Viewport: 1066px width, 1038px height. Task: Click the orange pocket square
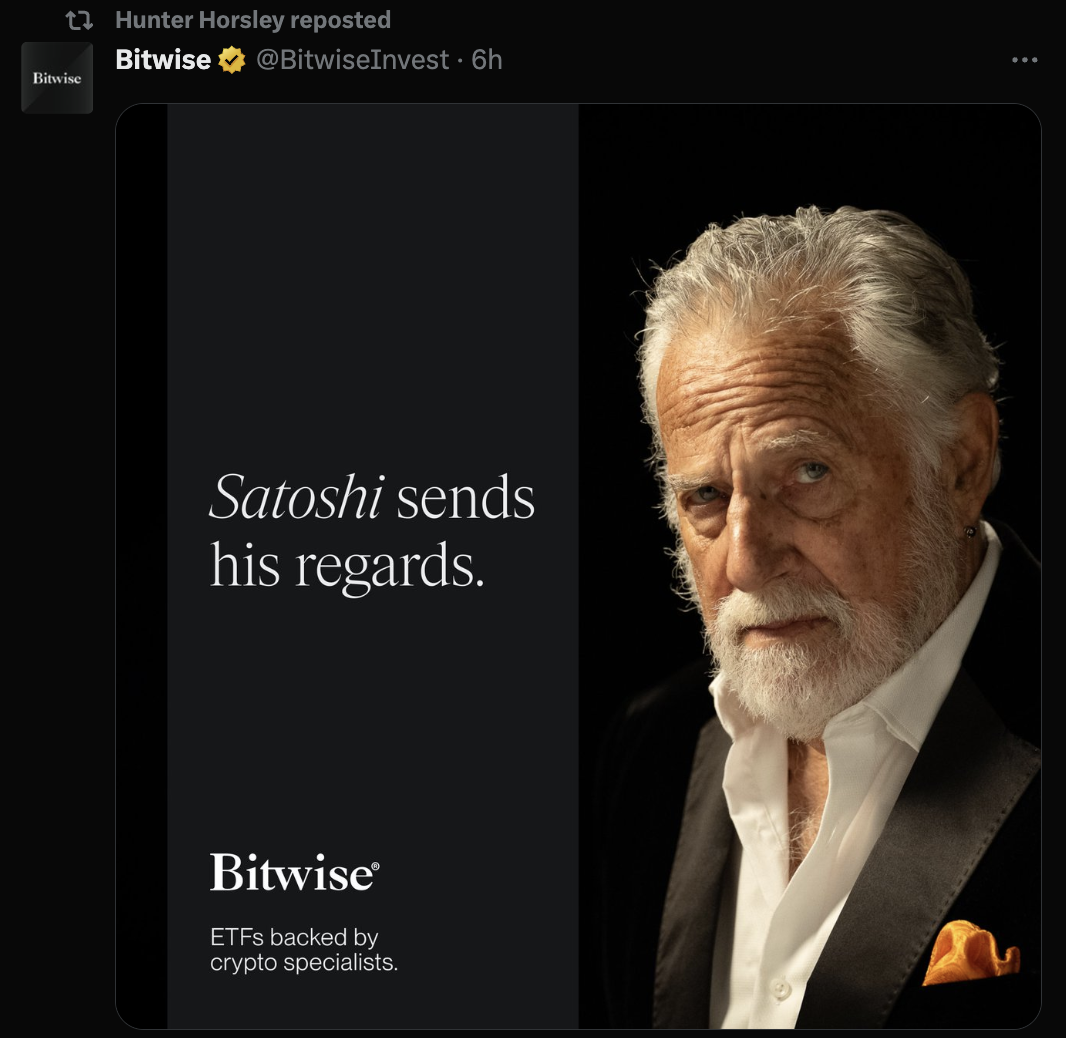(969, 952)
